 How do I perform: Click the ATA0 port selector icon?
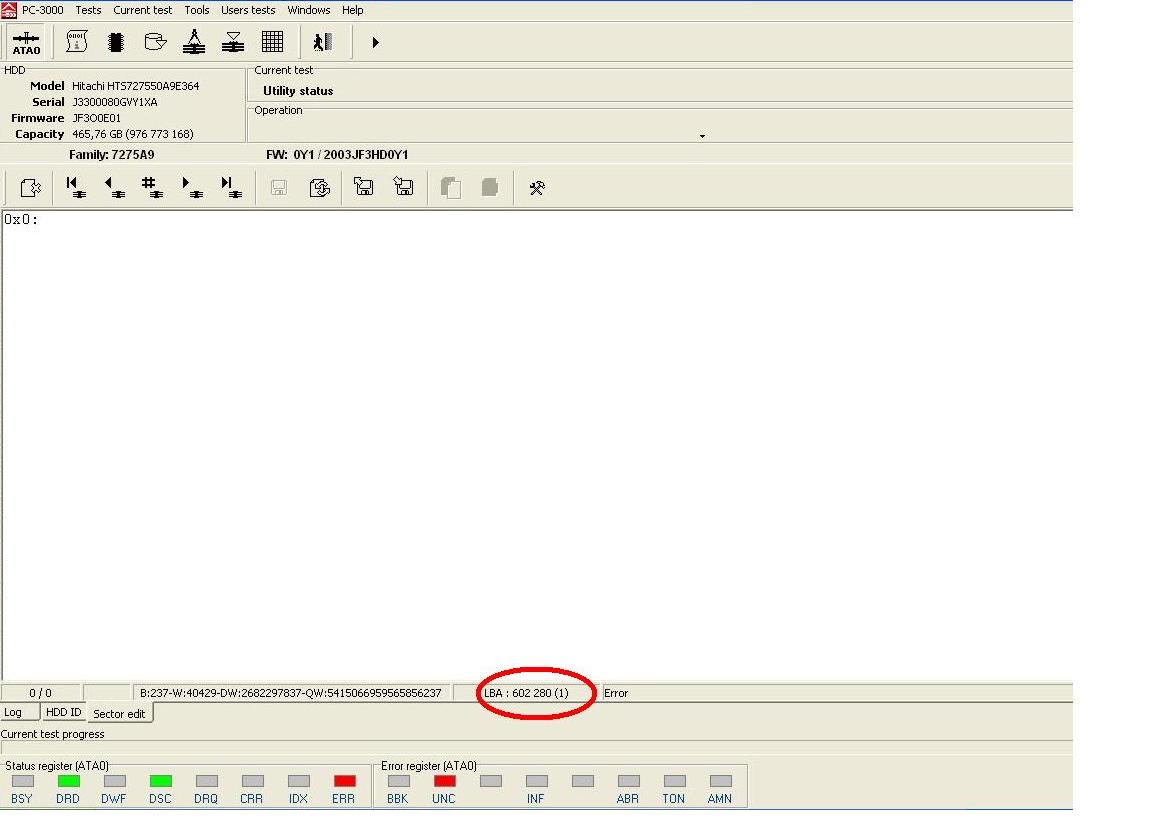[x=26, y=43]
